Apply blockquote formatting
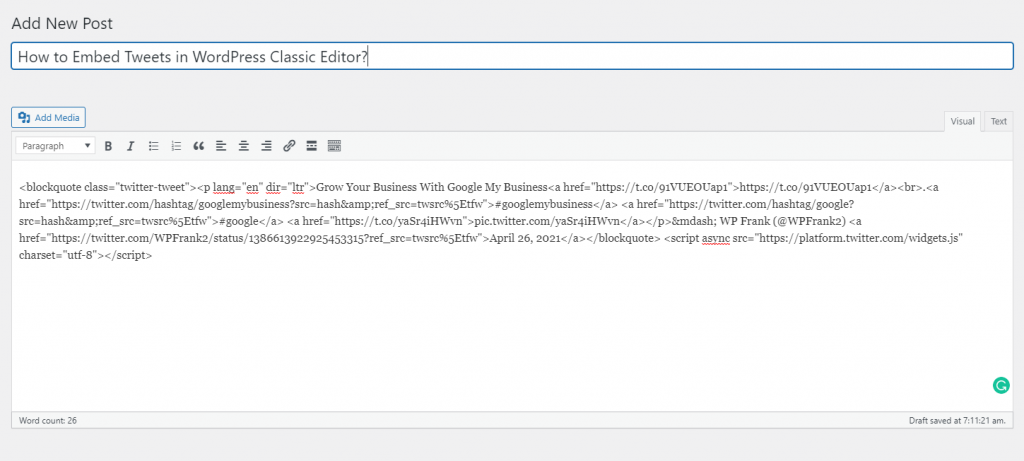1024x461 pixels. coord(199,146)
